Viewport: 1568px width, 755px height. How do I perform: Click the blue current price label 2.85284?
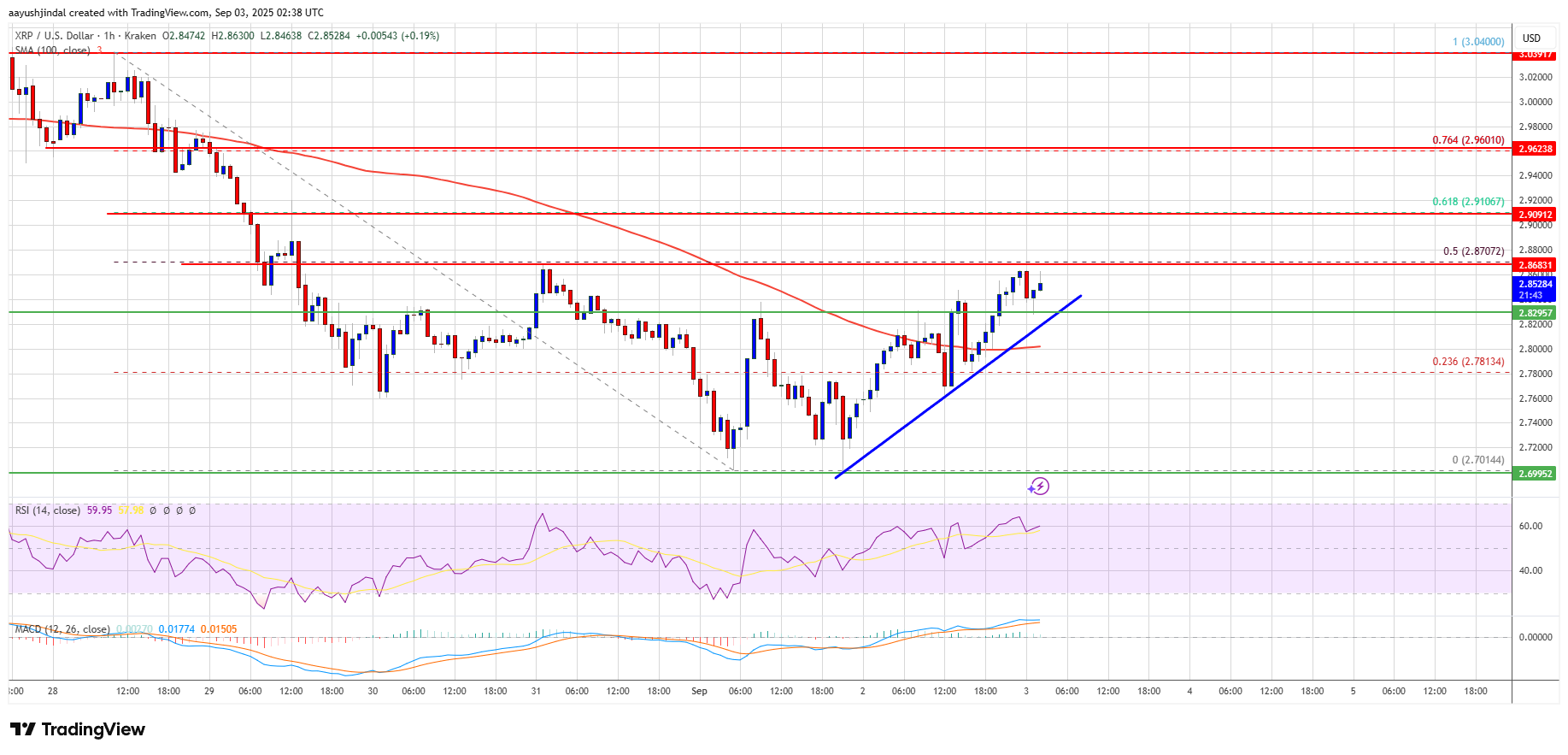[x=1535, y=284]
